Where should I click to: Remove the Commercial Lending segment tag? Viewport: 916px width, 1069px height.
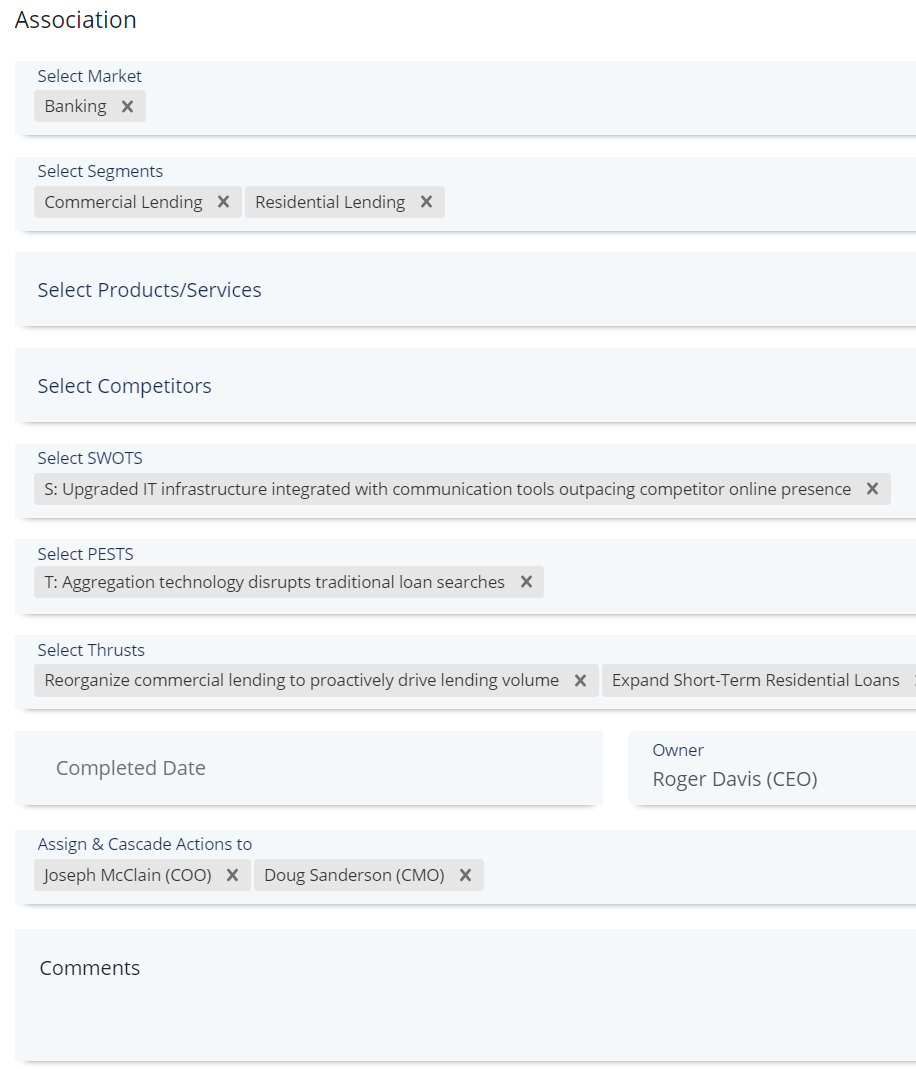(223, 202)
